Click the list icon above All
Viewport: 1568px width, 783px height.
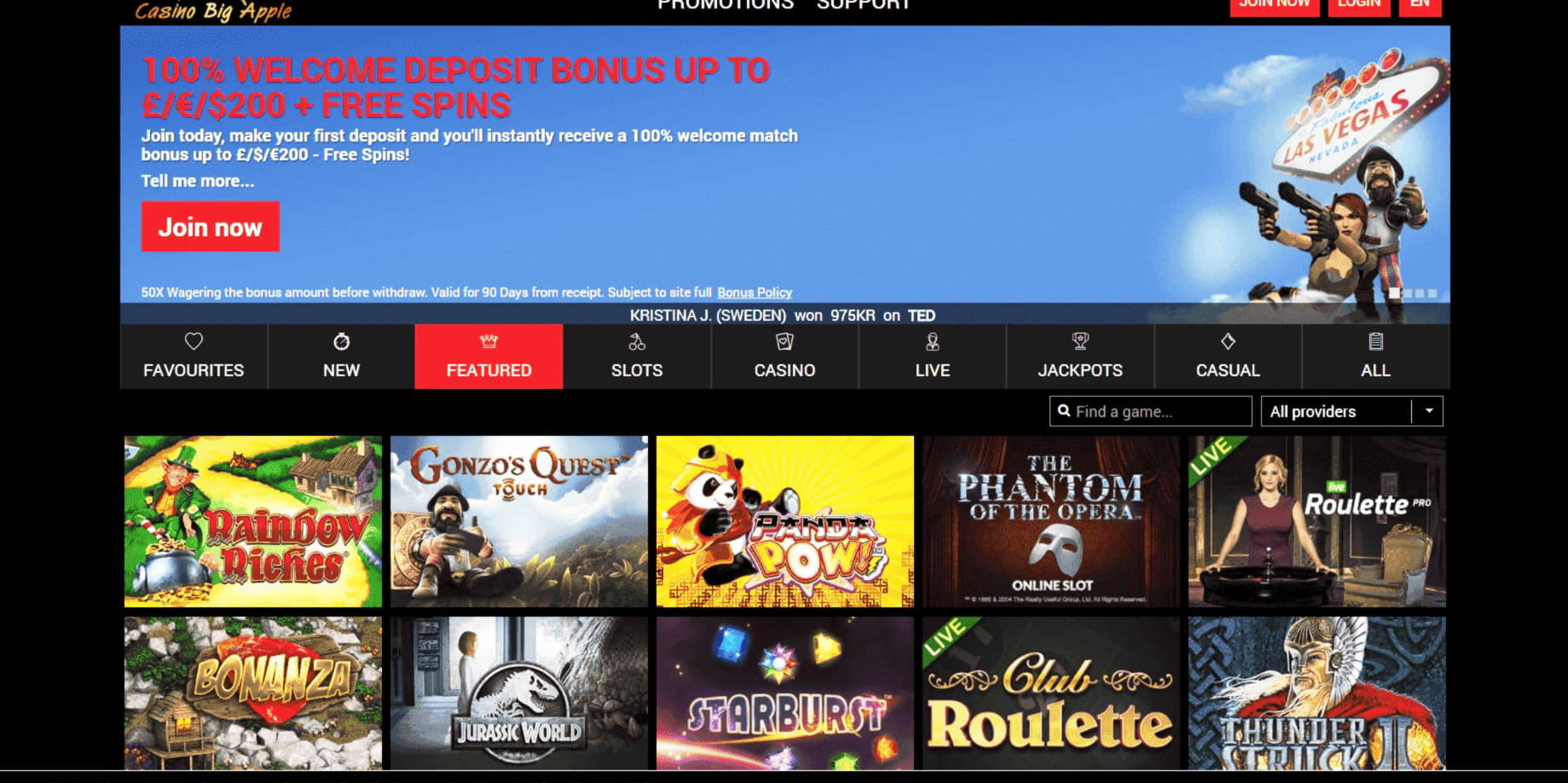tap(1375, 341)
